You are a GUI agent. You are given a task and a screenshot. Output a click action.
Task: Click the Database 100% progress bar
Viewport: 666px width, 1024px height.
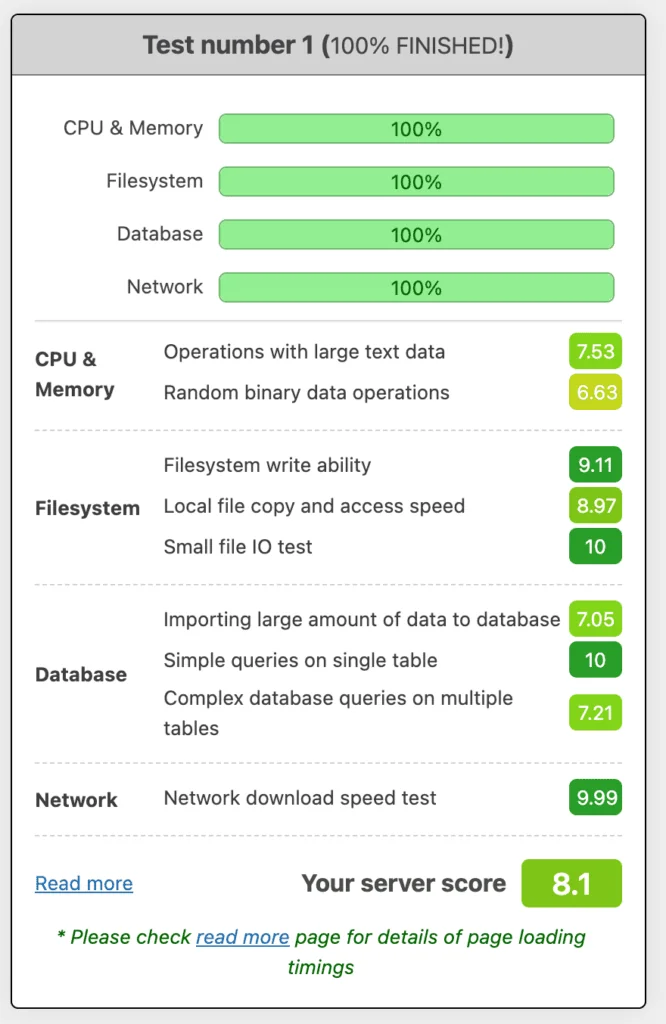click(416, 234)
